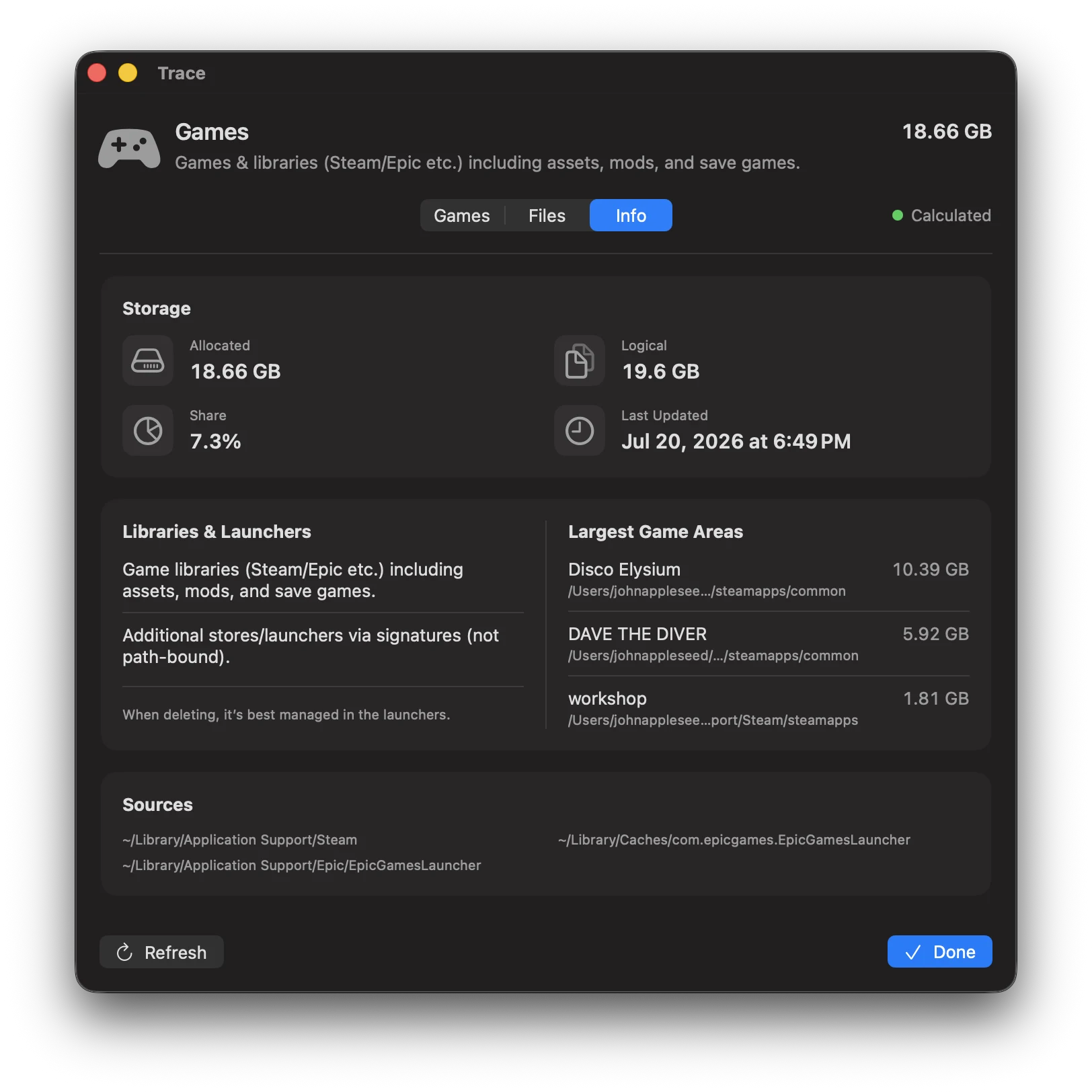Click the Done button label

tap(954, 952)
